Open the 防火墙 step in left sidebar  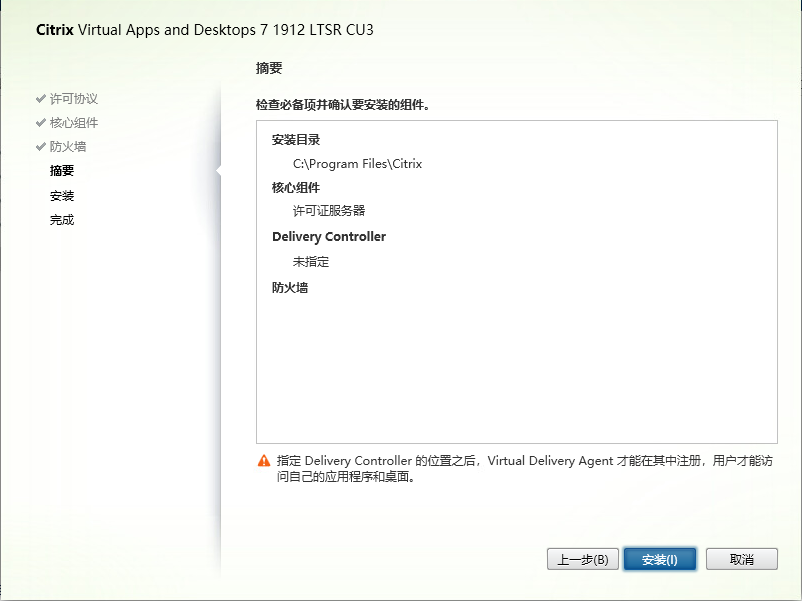click(67, 147)
